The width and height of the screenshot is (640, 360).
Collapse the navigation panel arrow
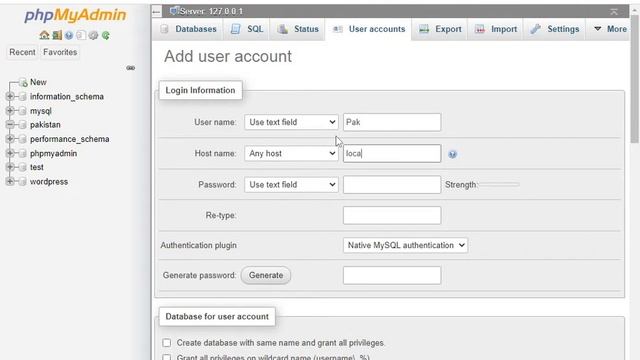tap(156, 11)
